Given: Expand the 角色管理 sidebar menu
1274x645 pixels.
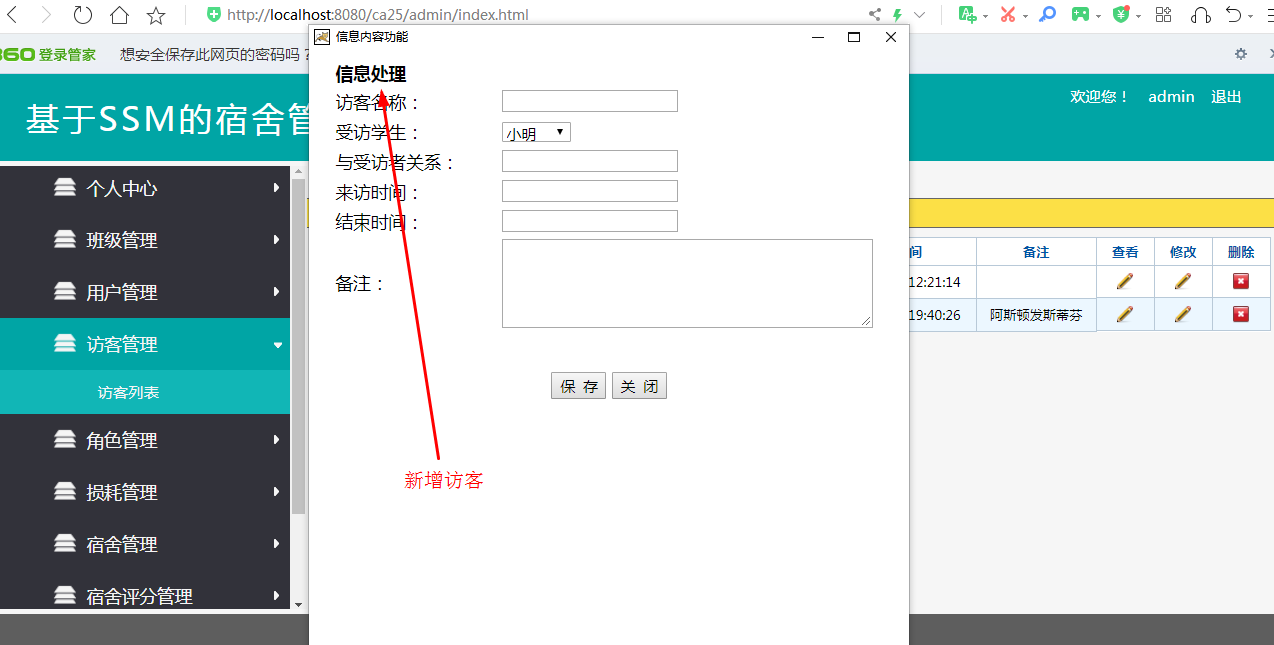Looking at the screenshot, I should 145,440.
